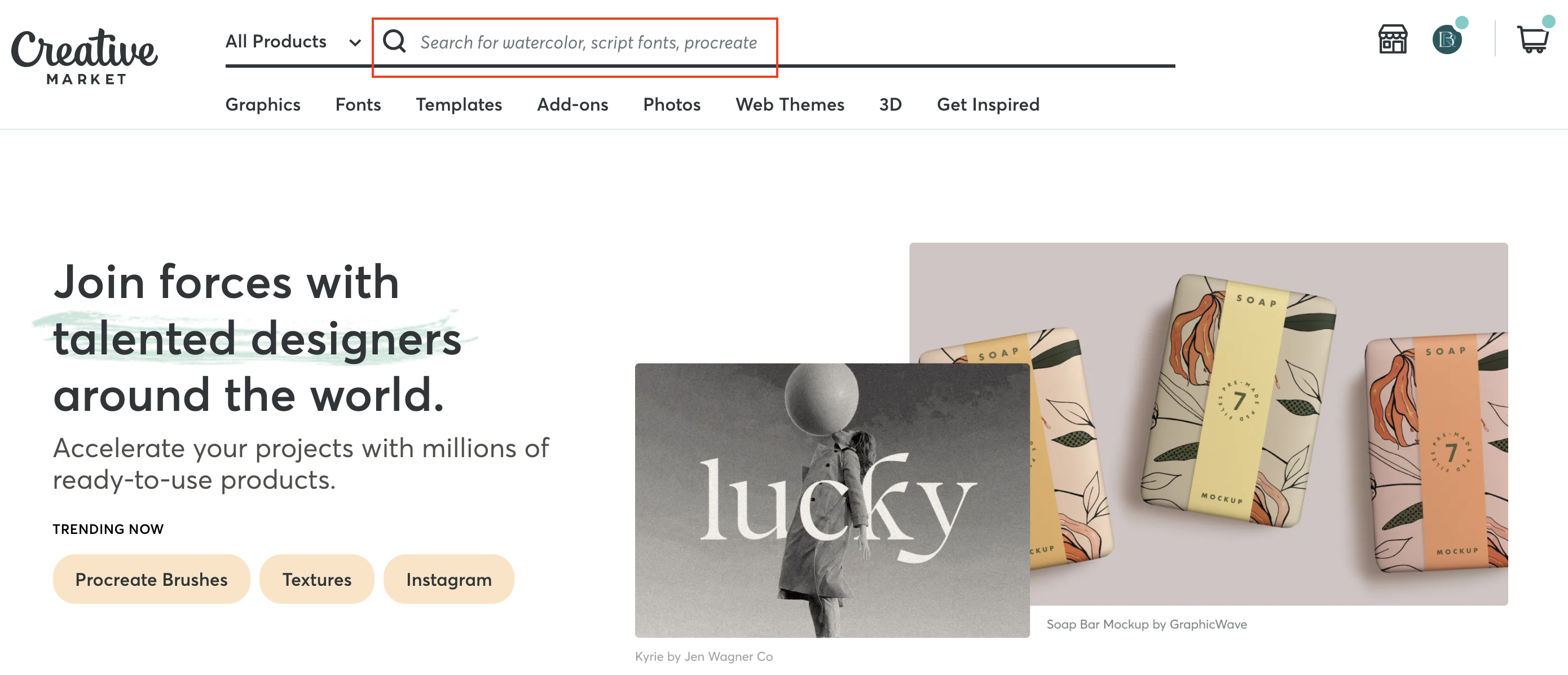This screenshot has width=1568, height=675.
Task: Open the shop storefront icon
Action: pos(1392,40)
